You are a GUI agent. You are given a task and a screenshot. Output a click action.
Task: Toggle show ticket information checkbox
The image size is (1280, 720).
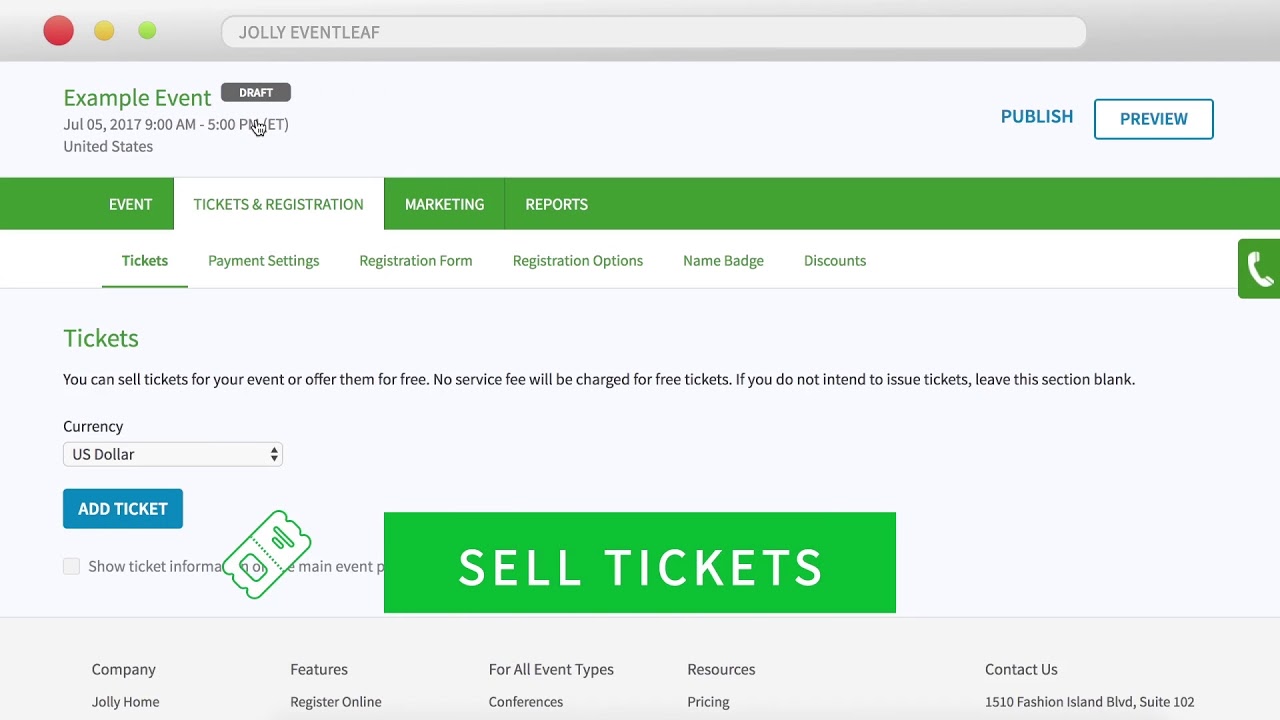pyautogui.click(x=72, y=566)
